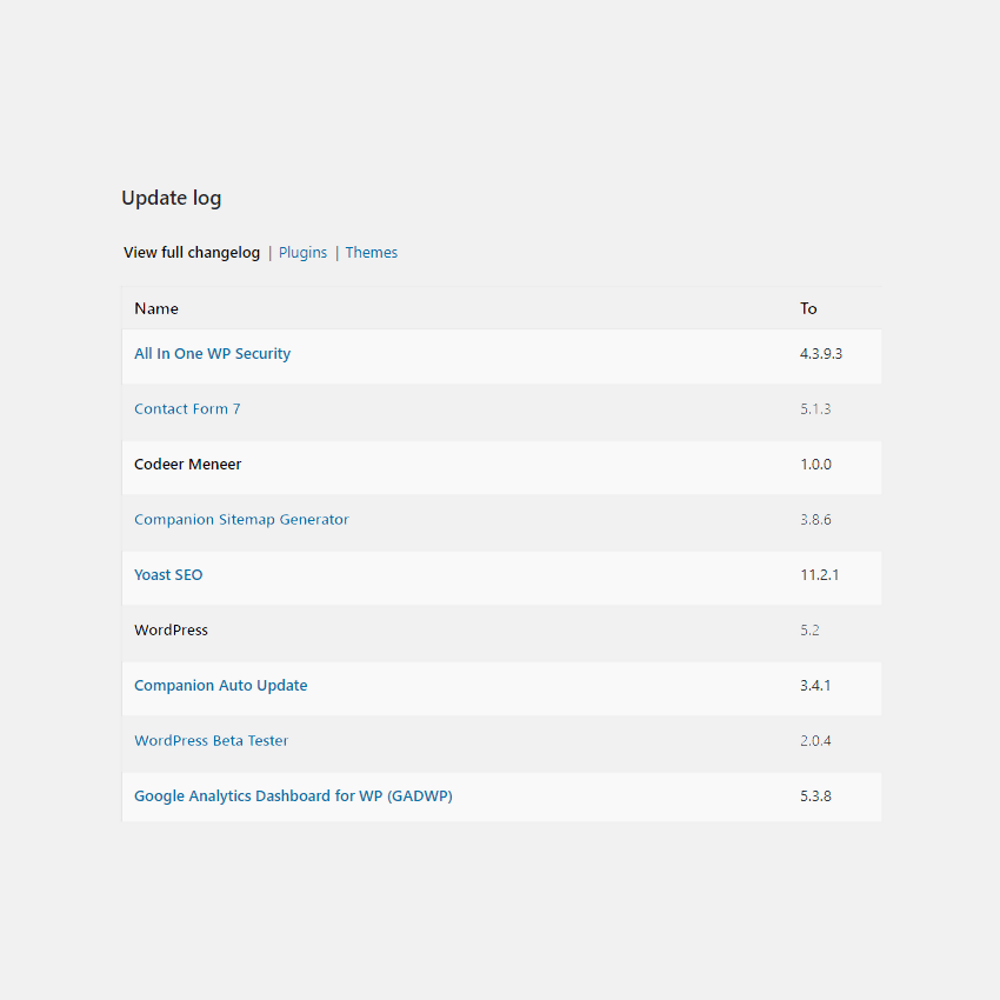The image size is (1000, 1000).
Task: Click version 3.4.1 for Companion Auto Update
Action: (x=815, y=686)
